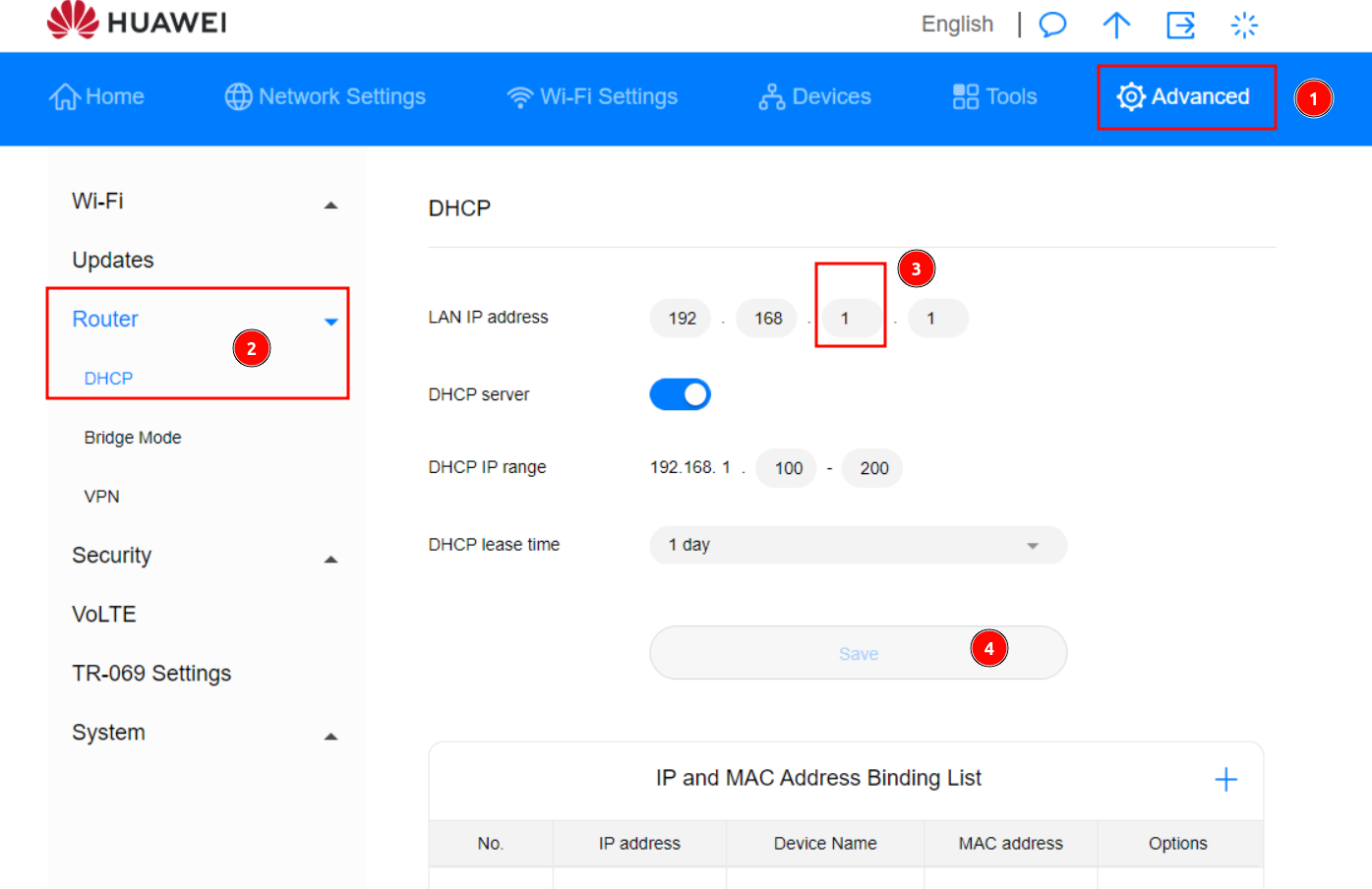
Task: Click the Huawei logo
Action: (137, 22)
